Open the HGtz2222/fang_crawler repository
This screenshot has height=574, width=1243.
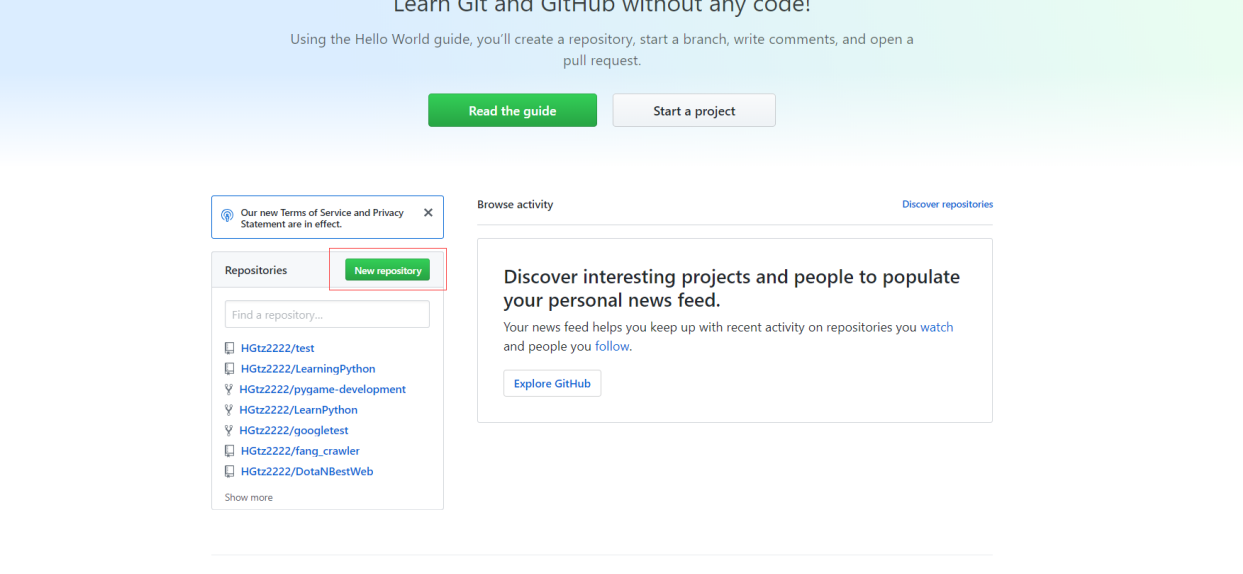300,451
